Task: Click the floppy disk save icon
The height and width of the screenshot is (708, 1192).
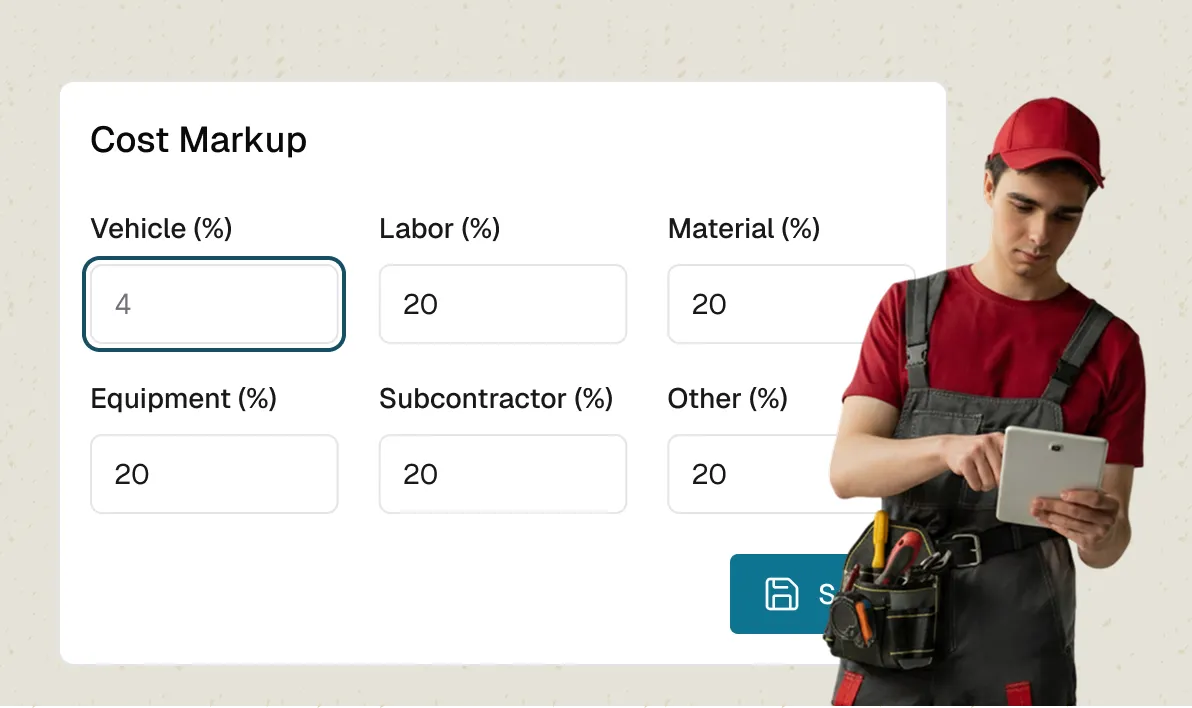Action: tap(781, 593)
